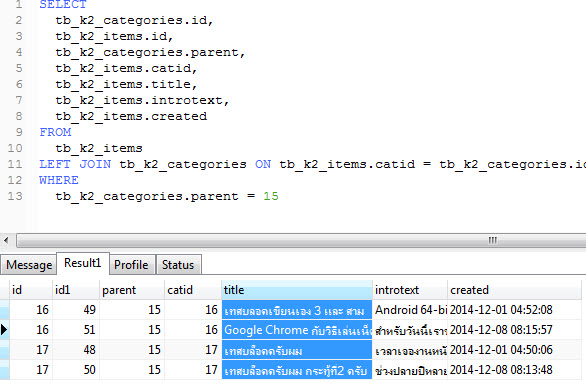Click the horizontal scrollbar left arrow
This screenshot has height=386, width=586.
[6, 240]
